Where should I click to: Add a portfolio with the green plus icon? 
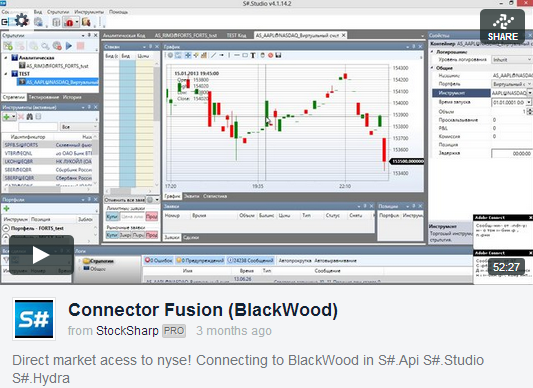coord(6,208)
